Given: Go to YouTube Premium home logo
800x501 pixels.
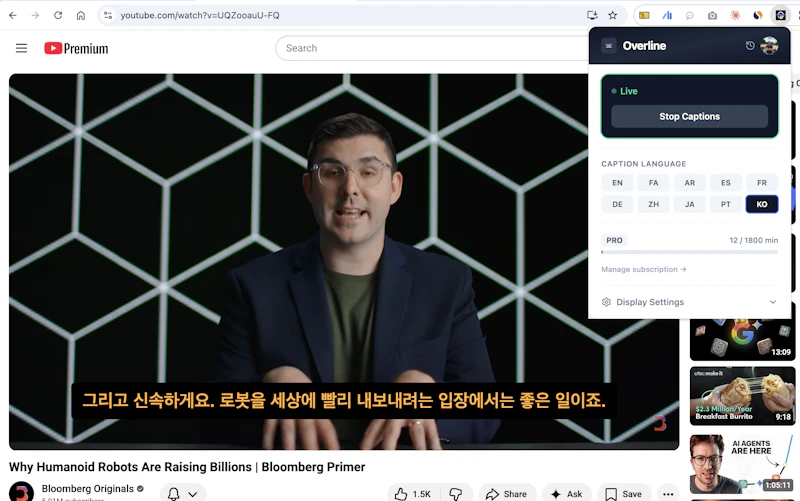Looking at the screenshot, I should tap(76, 48).
